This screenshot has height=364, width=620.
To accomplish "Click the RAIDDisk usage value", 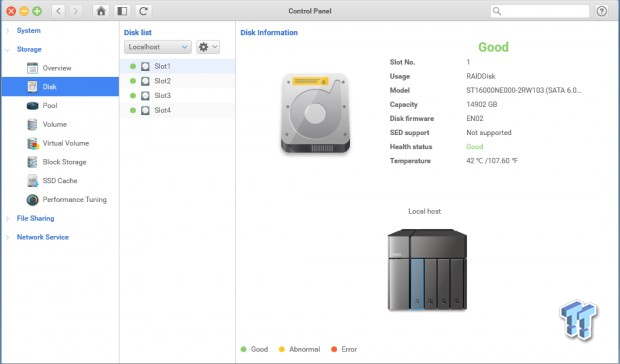I will pyautogui.click(x=480, y=76).
